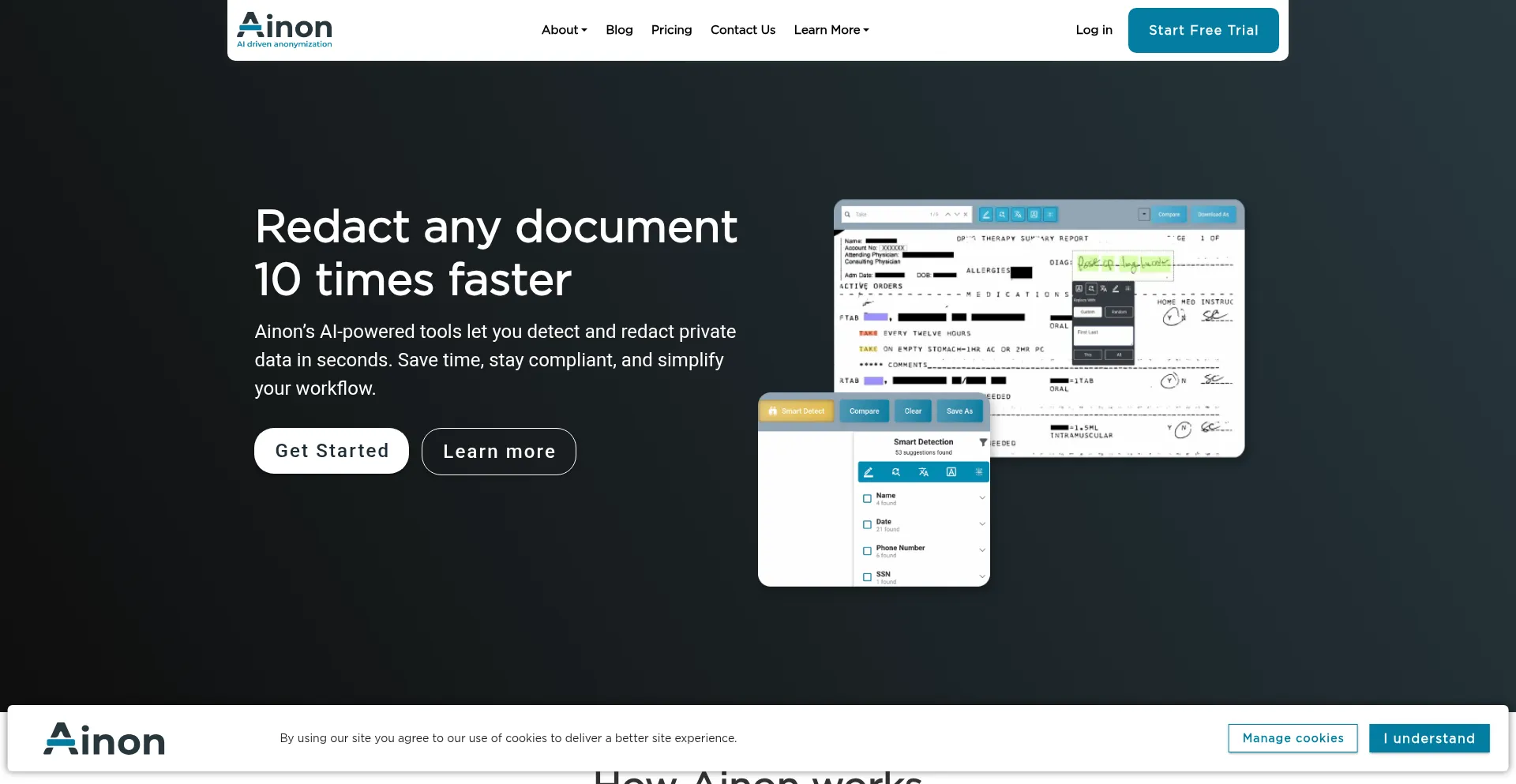The height and width of the screenshot is (784, 1516).
Task: Select the boxed A tool in document top toolbar
Action: [x=1034, y=214]
